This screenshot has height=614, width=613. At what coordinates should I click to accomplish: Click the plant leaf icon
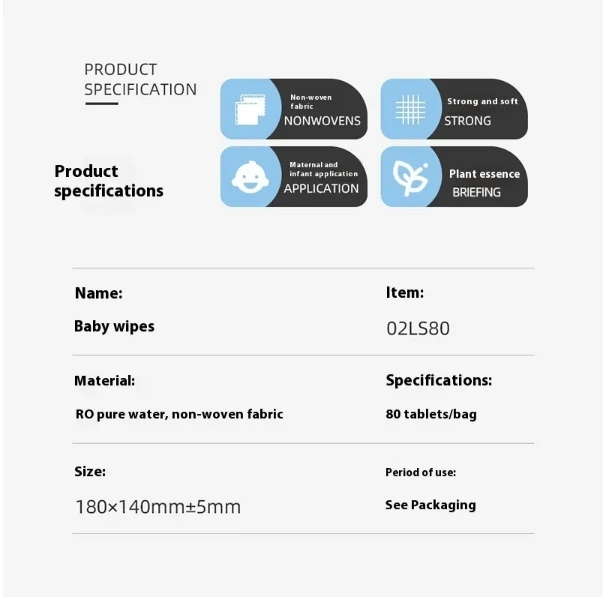pos(410,178)
